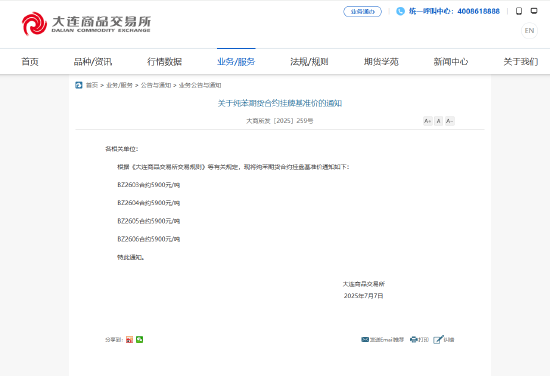Screen dimensions: 550x376
Task: Click the BZ2606合约5900元/吨 line
Action: pyautogui.click(x=149, y=239)
